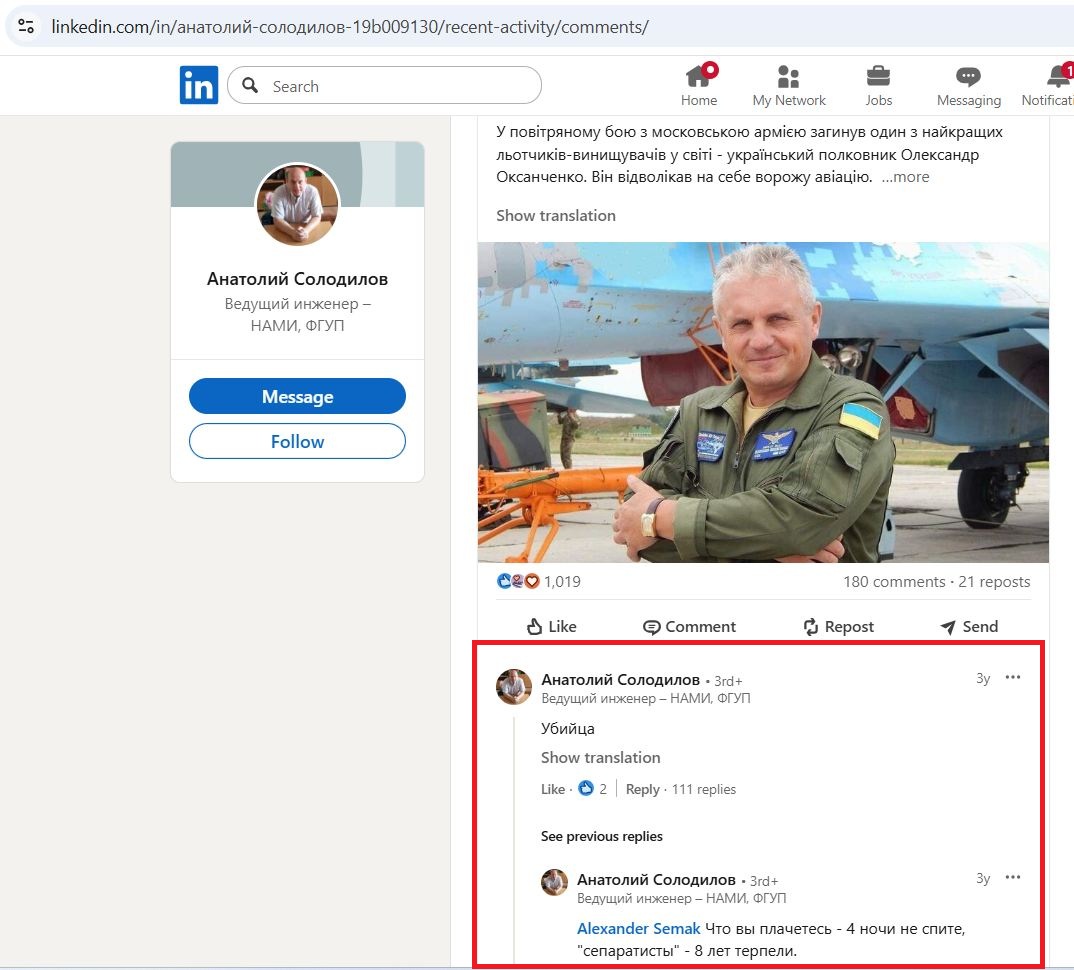Click the browser site info icon
Viewport: 1074px width, 970px height.
pos(26,26)
